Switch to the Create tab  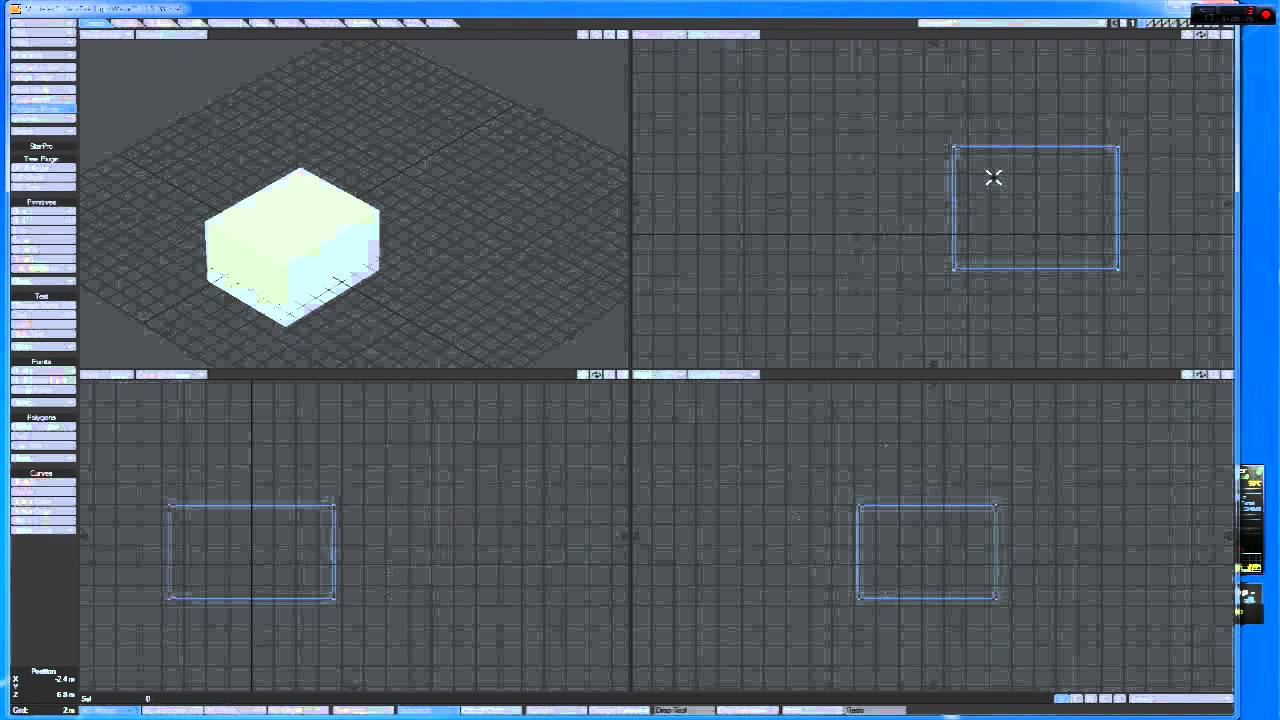click(x=95, y=23)
